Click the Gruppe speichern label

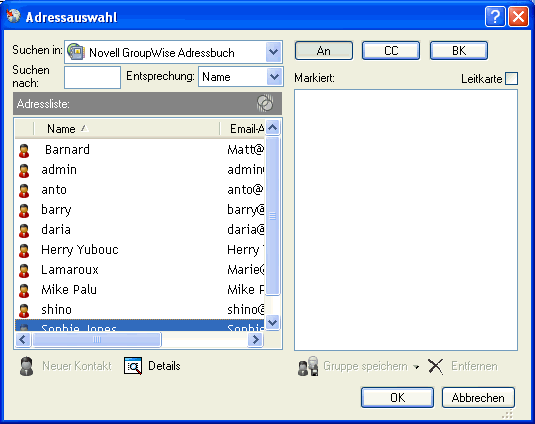pos(365,366)
